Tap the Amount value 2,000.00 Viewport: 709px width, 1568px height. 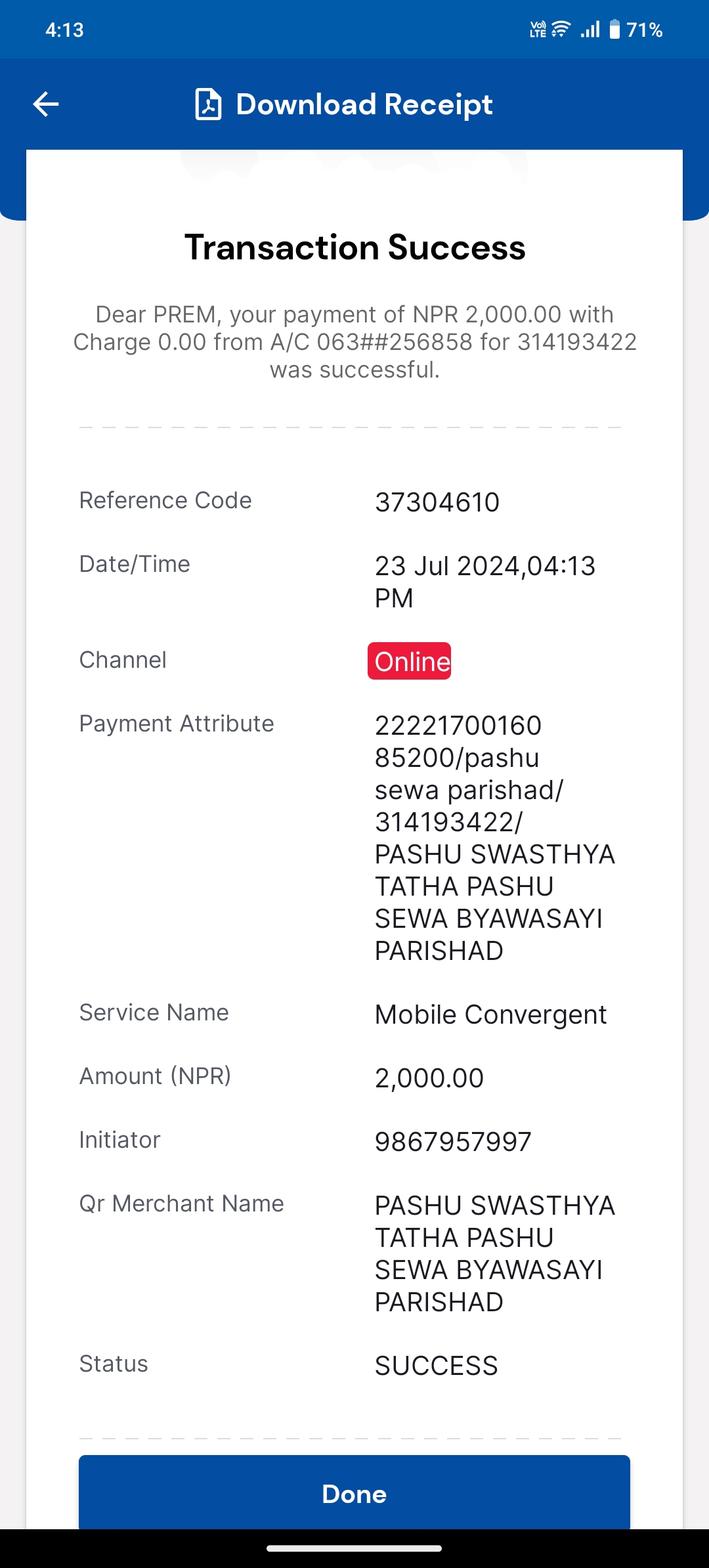tap(429, 1078)
